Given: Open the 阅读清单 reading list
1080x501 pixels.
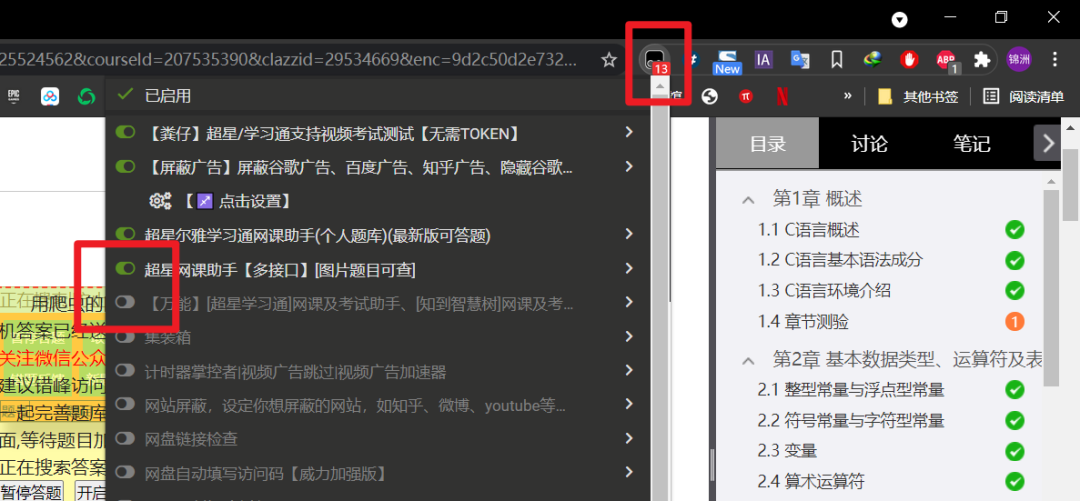Looking at the screenshot, I should 1024,96.
